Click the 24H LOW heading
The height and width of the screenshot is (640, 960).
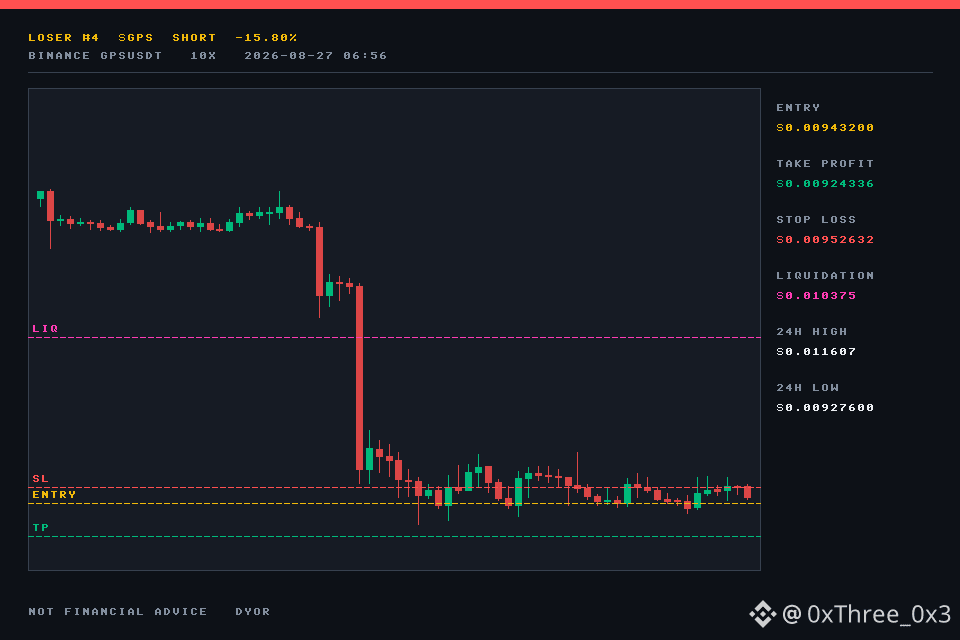[x=808, y=388]
